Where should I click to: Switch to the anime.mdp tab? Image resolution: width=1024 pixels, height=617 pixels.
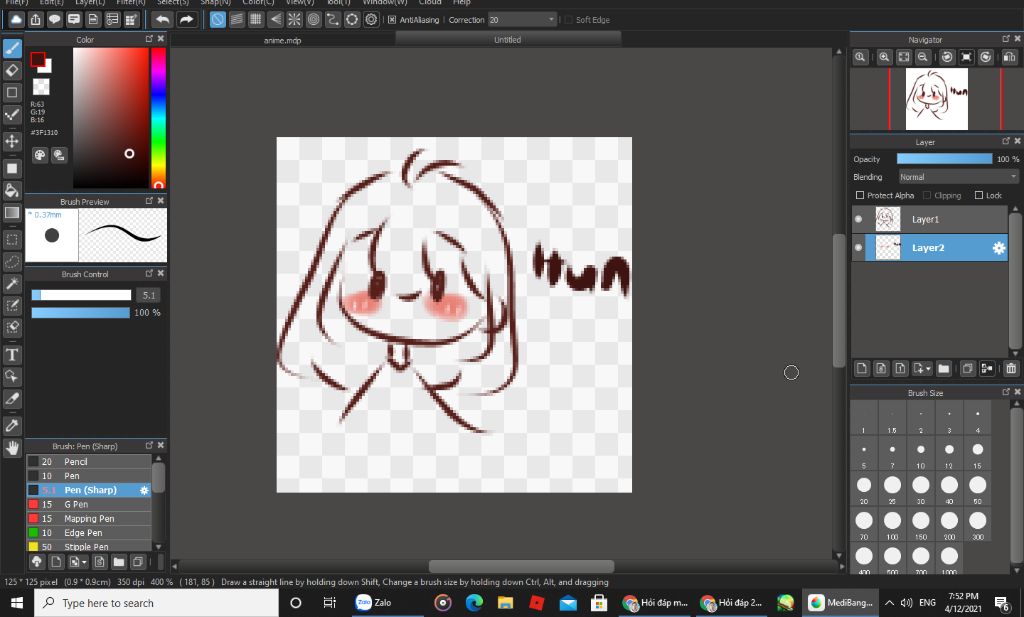[x=282, y=40]
